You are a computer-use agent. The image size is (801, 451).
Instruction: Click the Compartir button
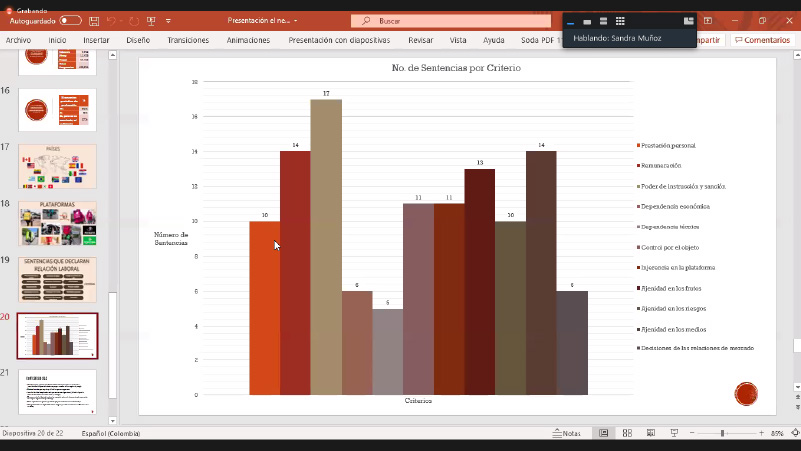[710, 40]
